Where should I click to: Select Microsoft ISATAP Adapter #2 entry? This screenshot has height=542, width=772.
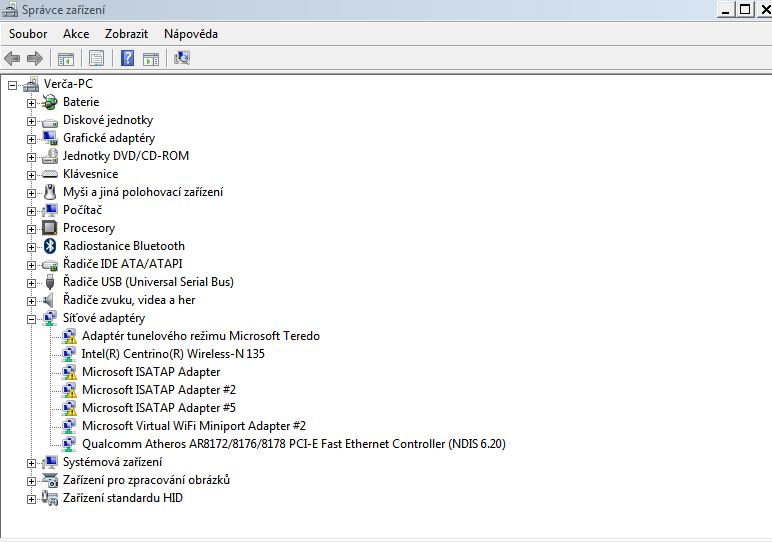(159, 390)
